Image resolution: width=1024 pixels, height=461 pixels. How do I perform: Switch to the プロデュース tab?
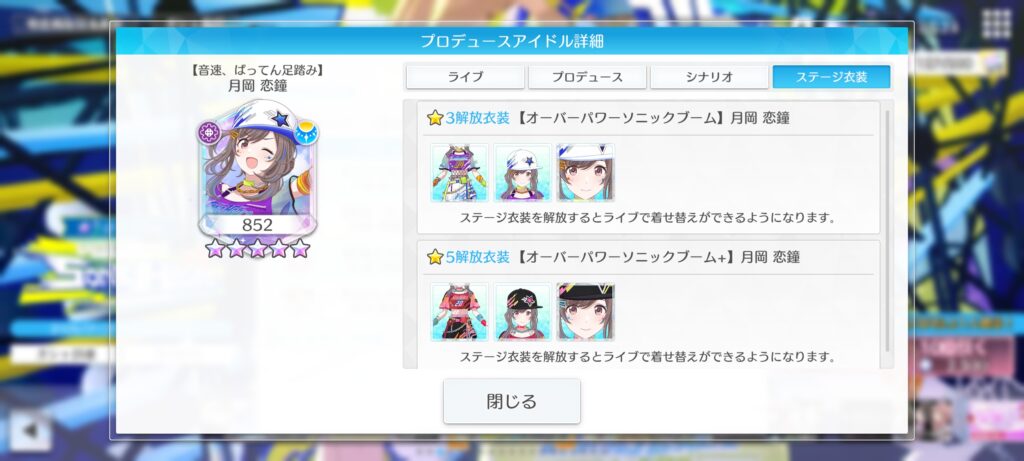[x=587, y=77]
